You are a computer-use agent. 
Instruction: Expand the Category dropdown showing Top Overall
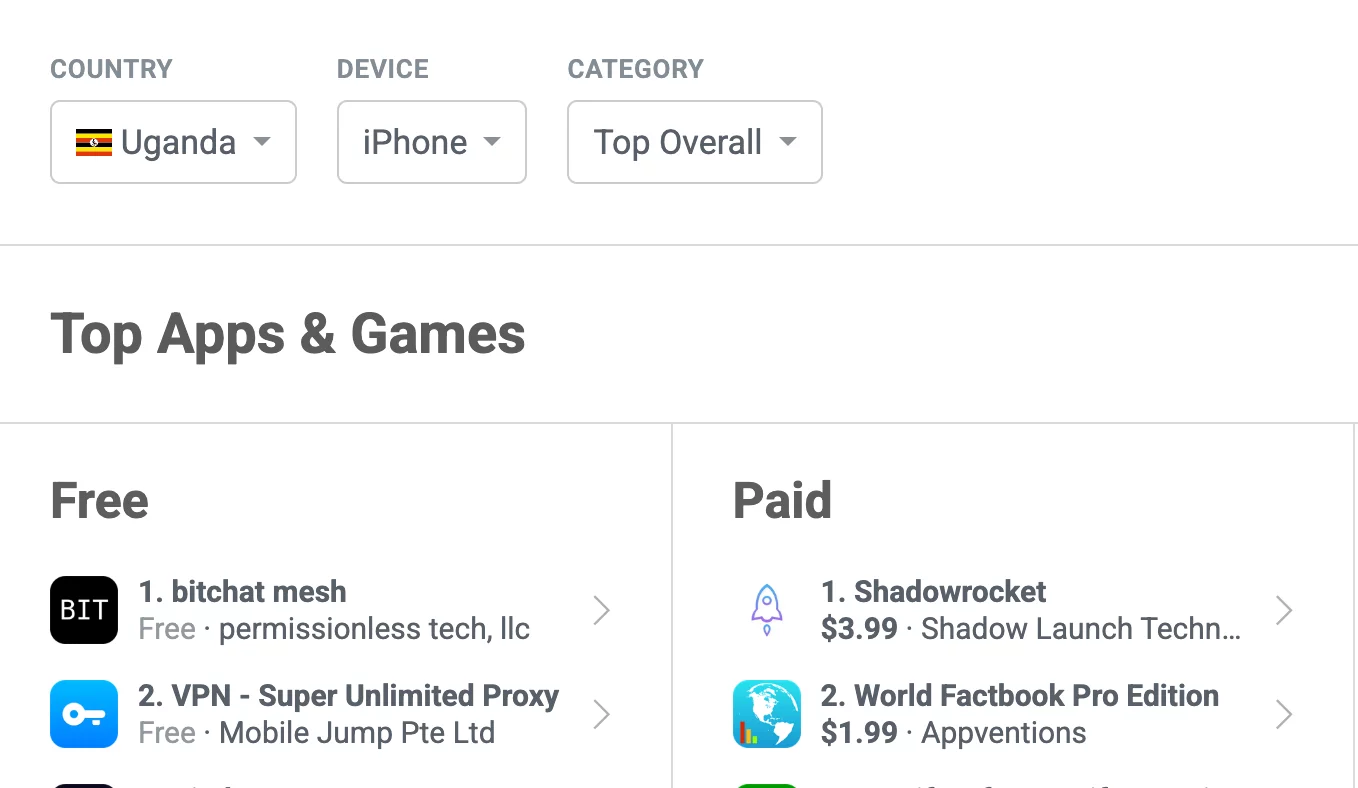pos(694,142)
